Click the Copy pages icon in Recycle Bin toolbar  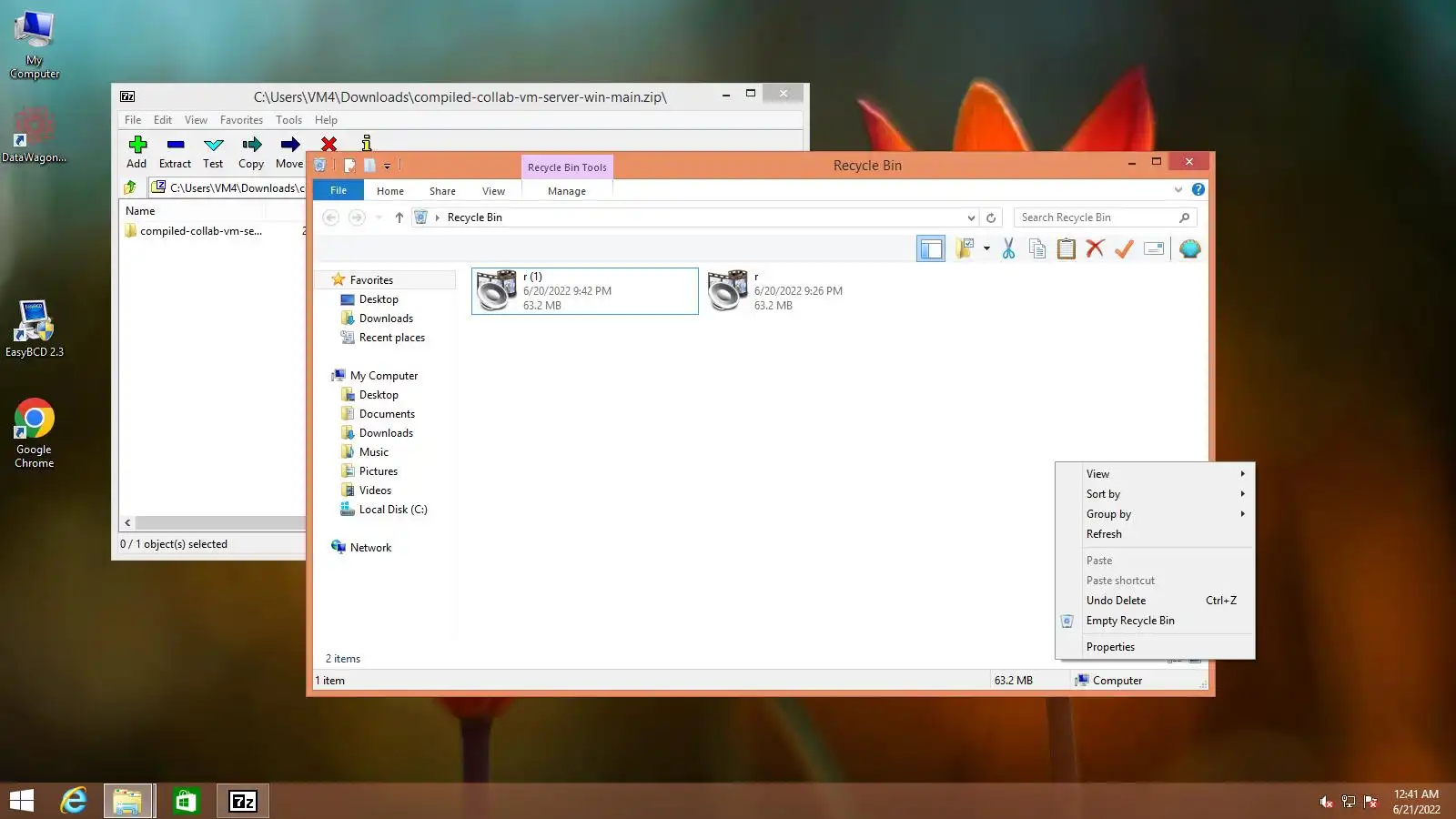click(1037, 248)
